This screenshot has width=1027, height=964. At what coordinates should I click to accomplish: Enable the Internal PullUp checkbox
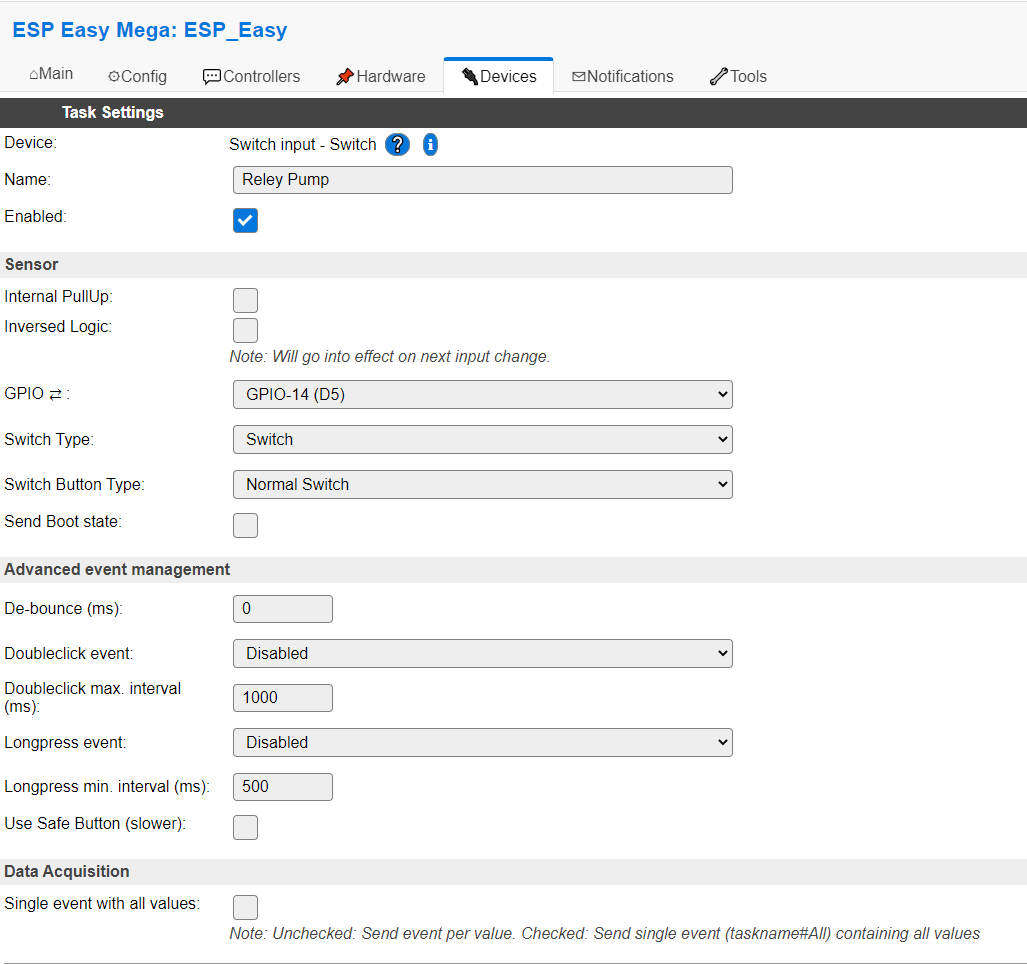(246, 301)
